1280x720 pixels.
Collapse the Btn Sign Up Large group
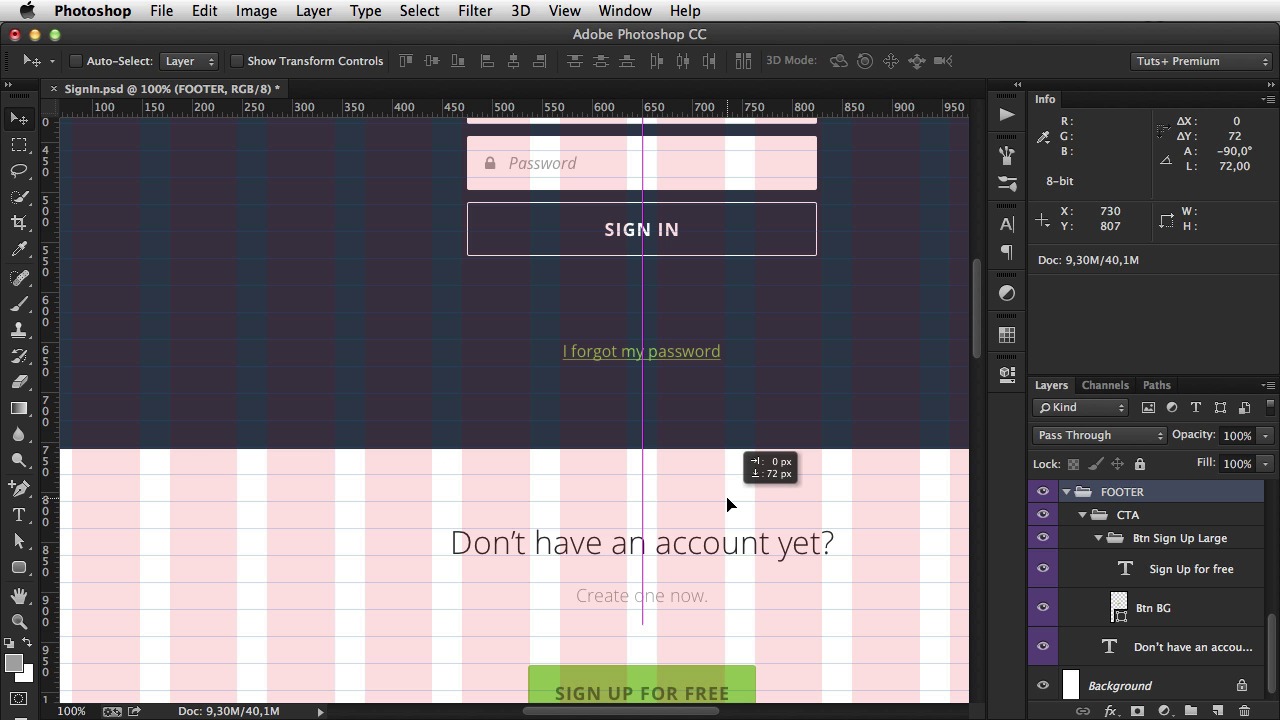click(1098, 538)
